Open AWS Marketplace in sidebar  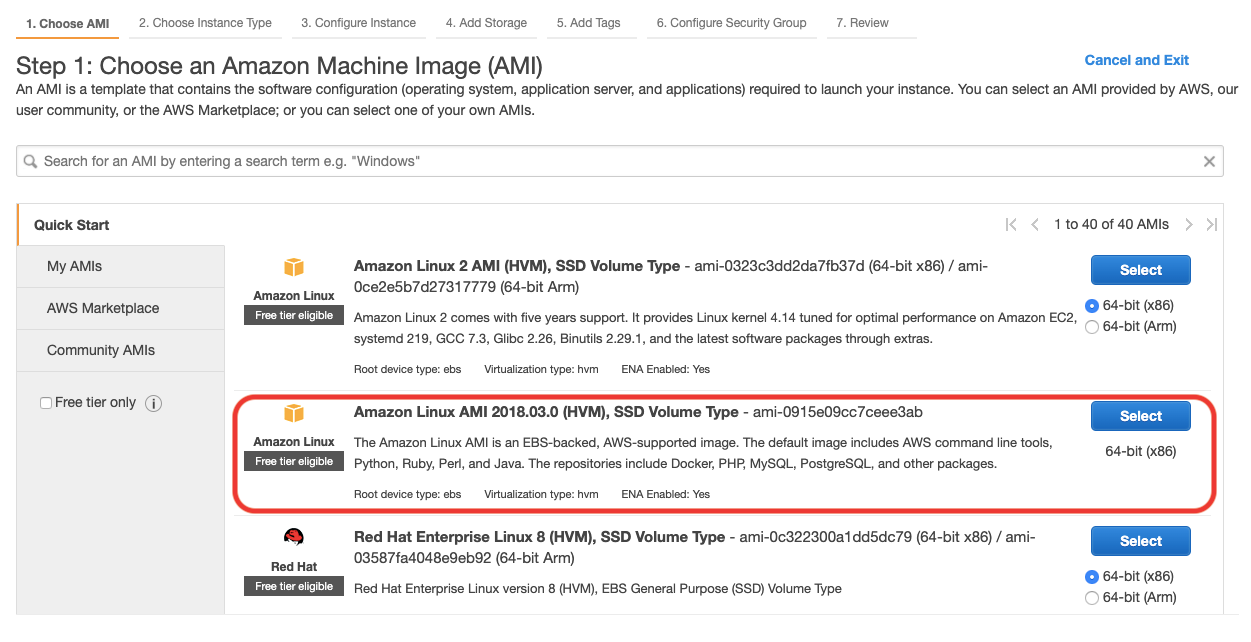pos(120,309)
